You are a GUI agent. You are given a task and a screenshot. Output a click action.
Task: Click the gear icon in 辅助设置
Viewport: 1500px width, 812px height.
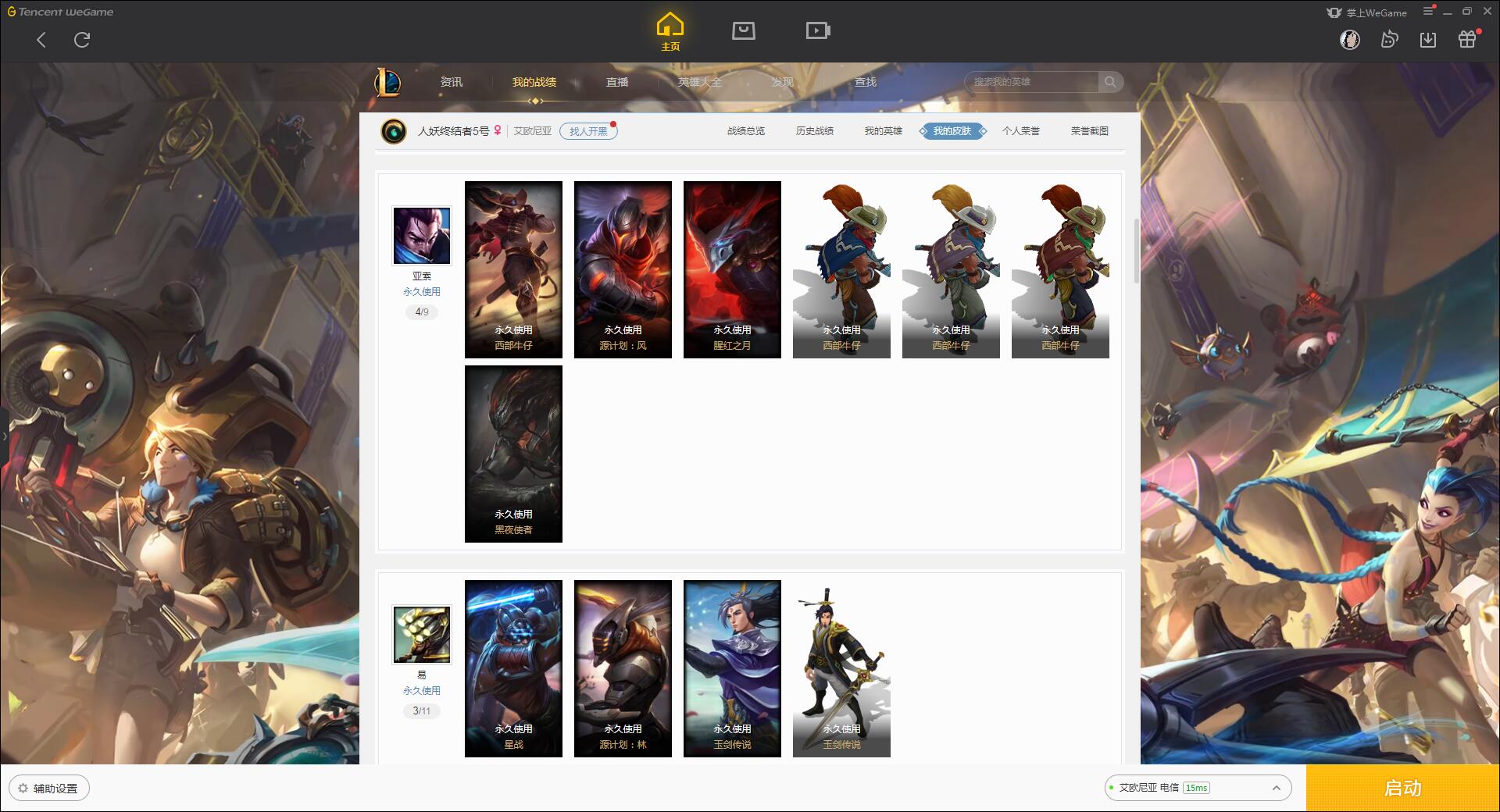[23, 789]
